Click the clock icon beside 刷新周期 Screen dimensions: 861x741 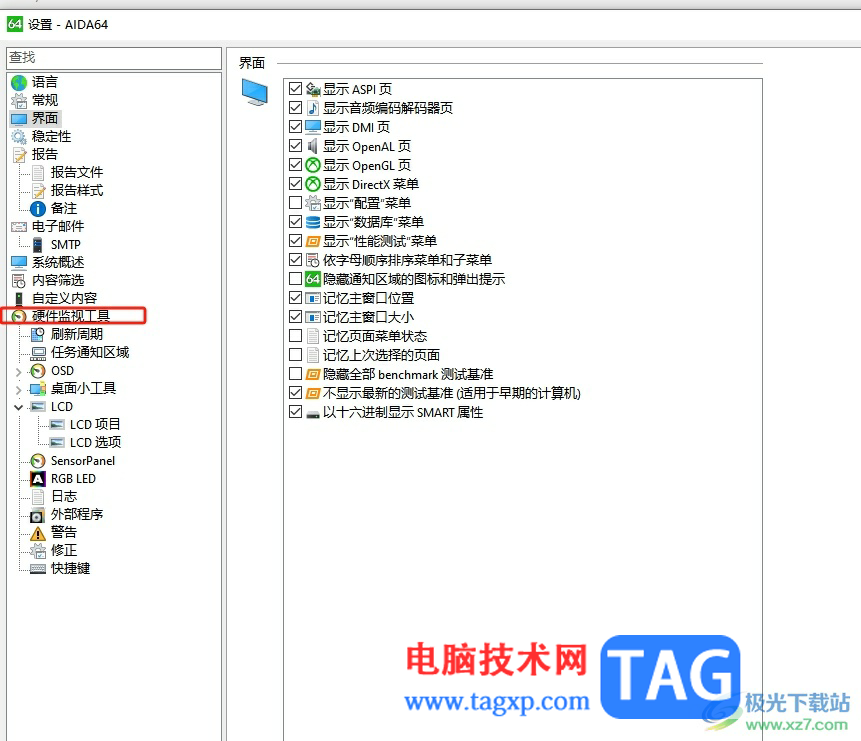click(x=38, y=335)
